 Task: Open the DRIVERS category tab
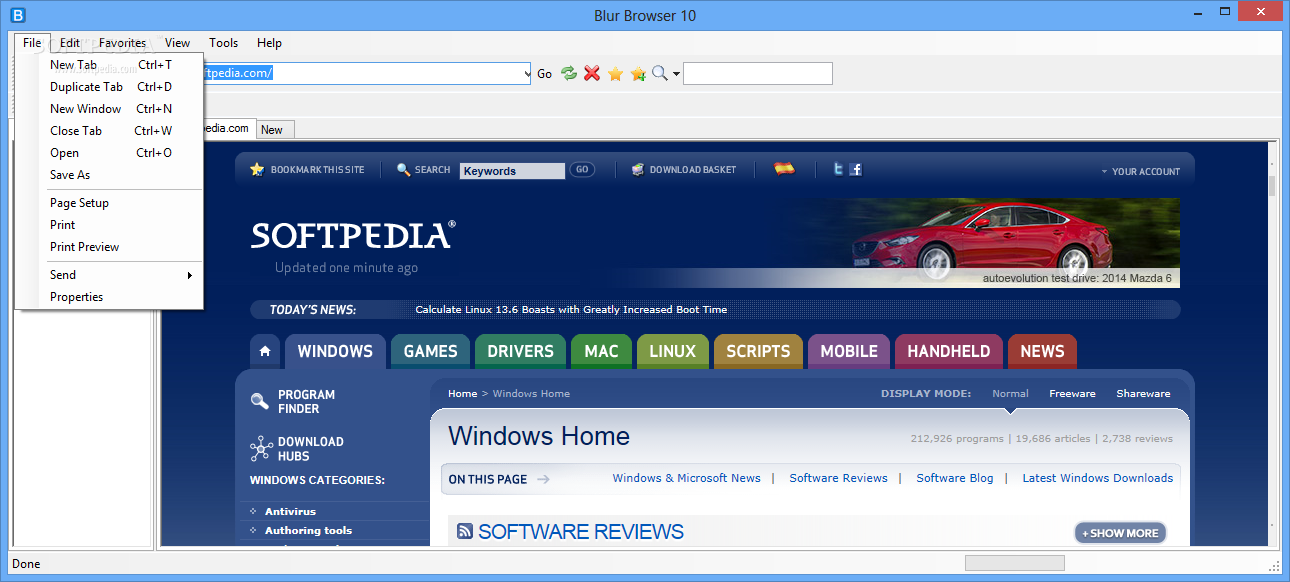point(520,351)
